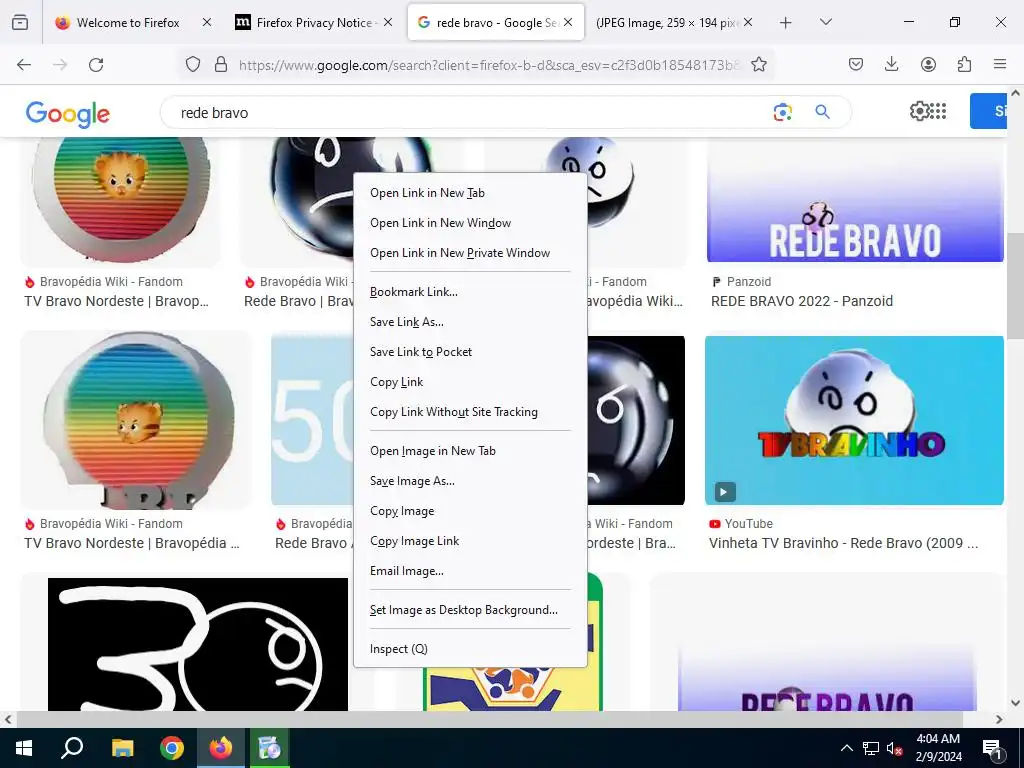Click the network tray icon
1024x768 pixels.
[871, 748]
